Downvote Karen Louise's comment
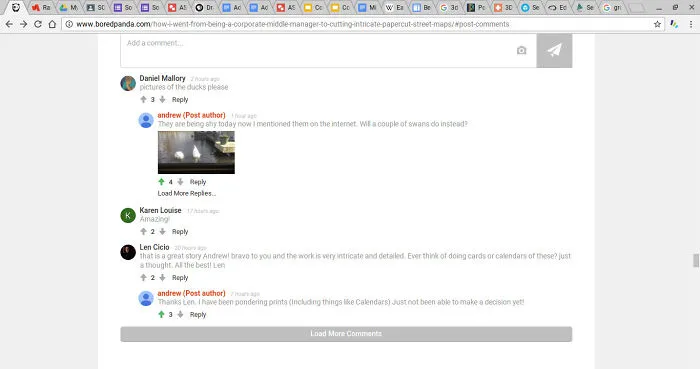This screenshot has height=369, width=700. (x=162, y=232)
